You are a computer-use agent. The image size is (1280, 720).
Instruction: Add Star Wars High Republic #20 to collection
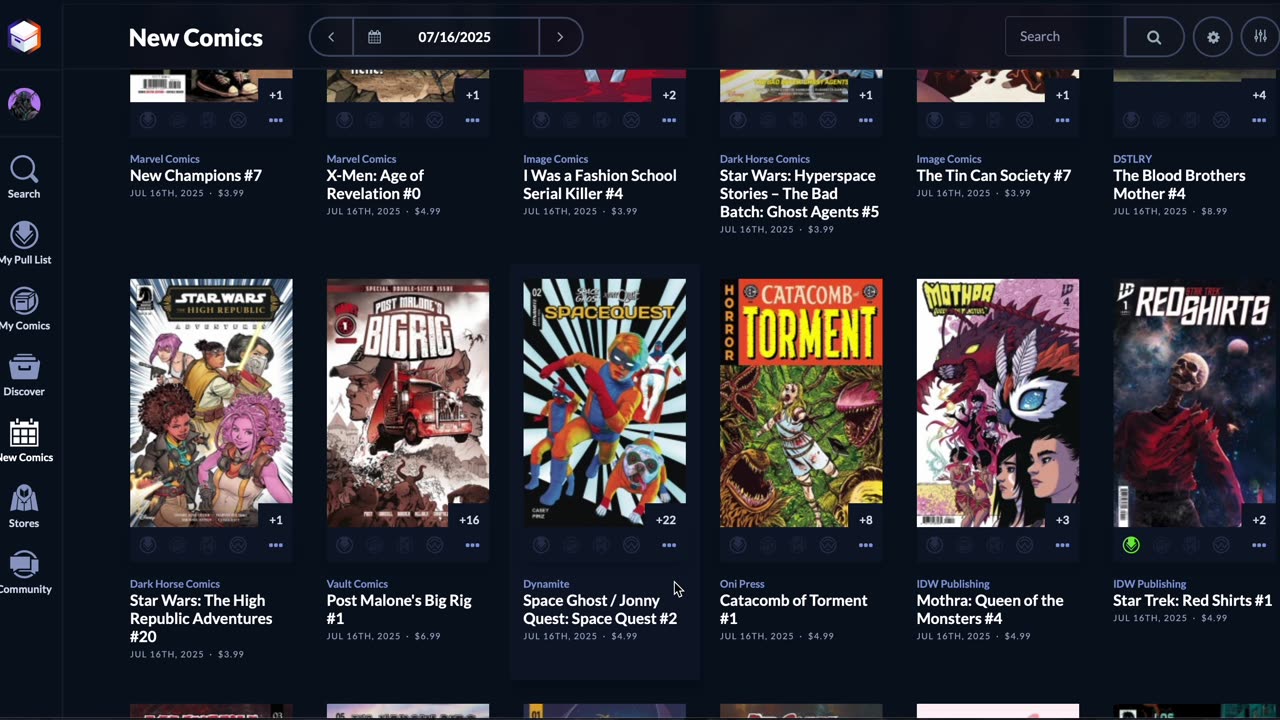178,545
